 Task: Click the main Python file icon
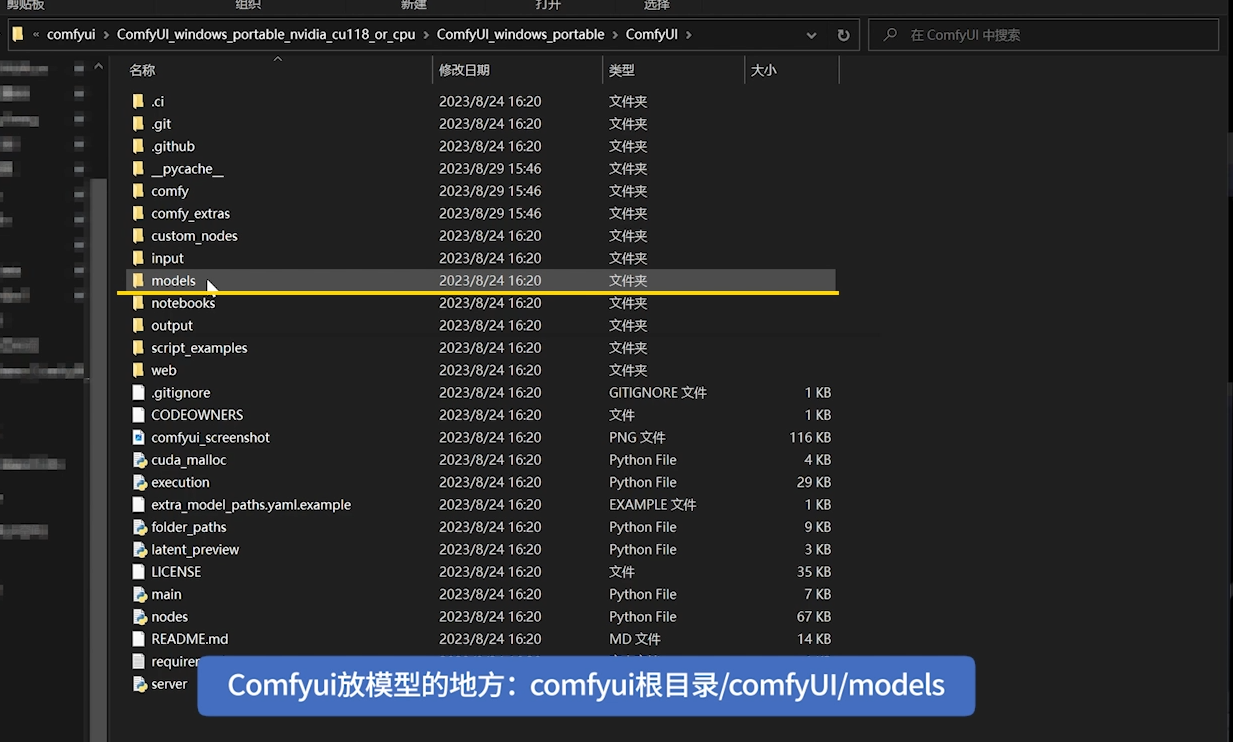click(140, 594)
